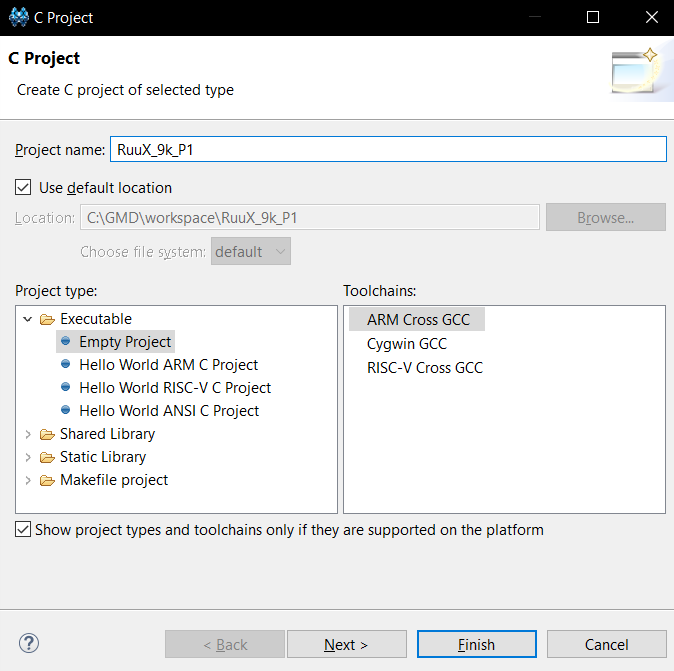The height and width of the screenshot is (671, 674).
Task: Click the help question mark icon
Action: pyautogui.click(x=29, y=643)
